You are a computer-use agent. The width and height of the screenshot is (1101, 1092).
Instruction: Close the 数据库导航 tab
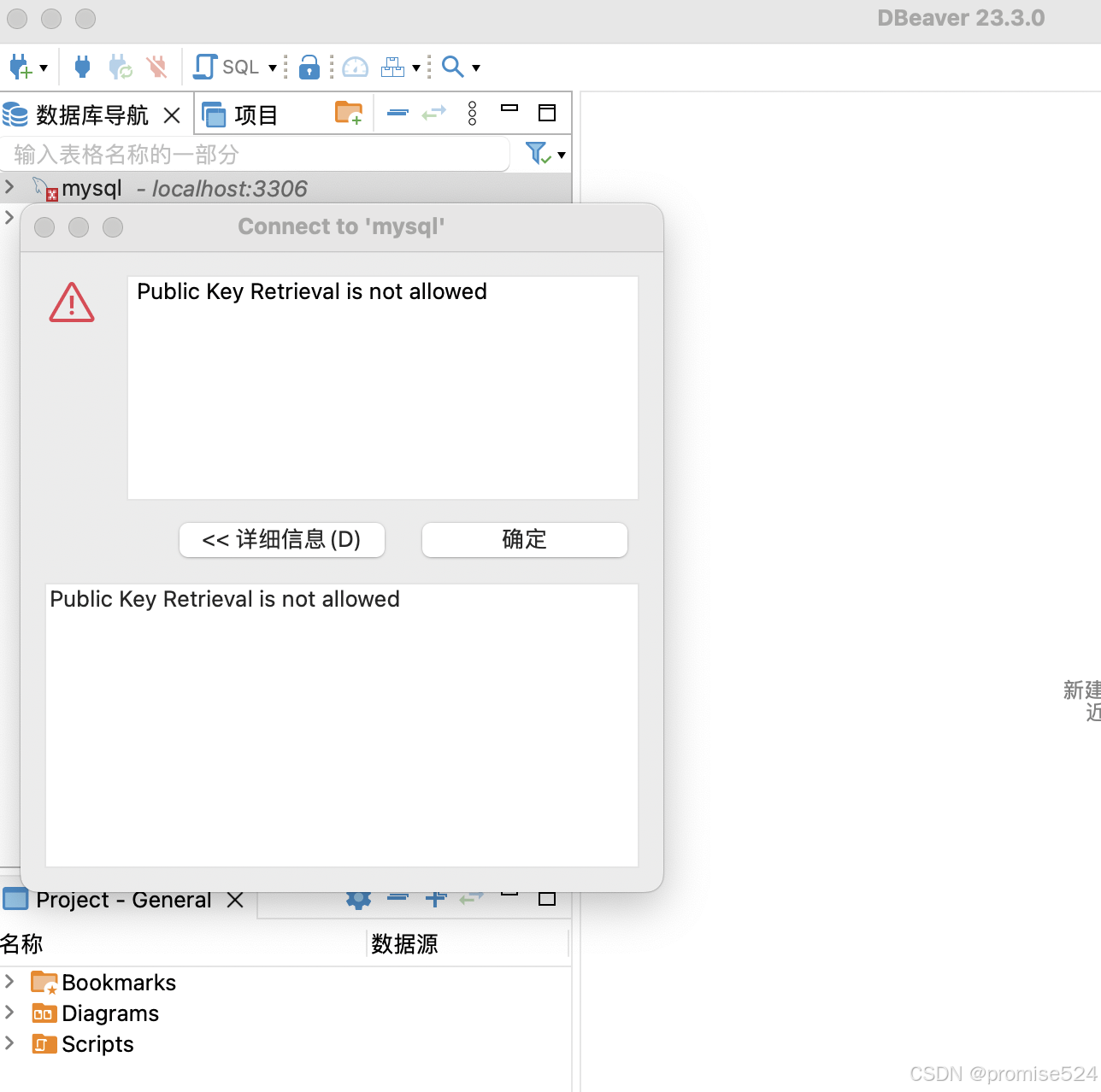[x=172, y=114]
